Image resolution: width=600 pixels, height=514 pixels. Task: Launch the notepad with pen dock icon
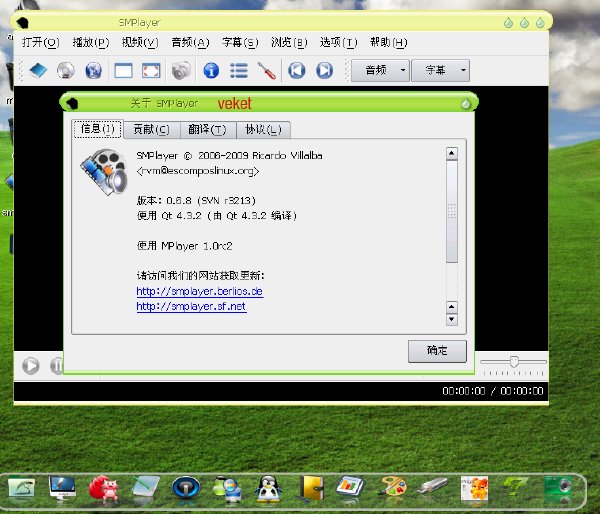[145, 487]
